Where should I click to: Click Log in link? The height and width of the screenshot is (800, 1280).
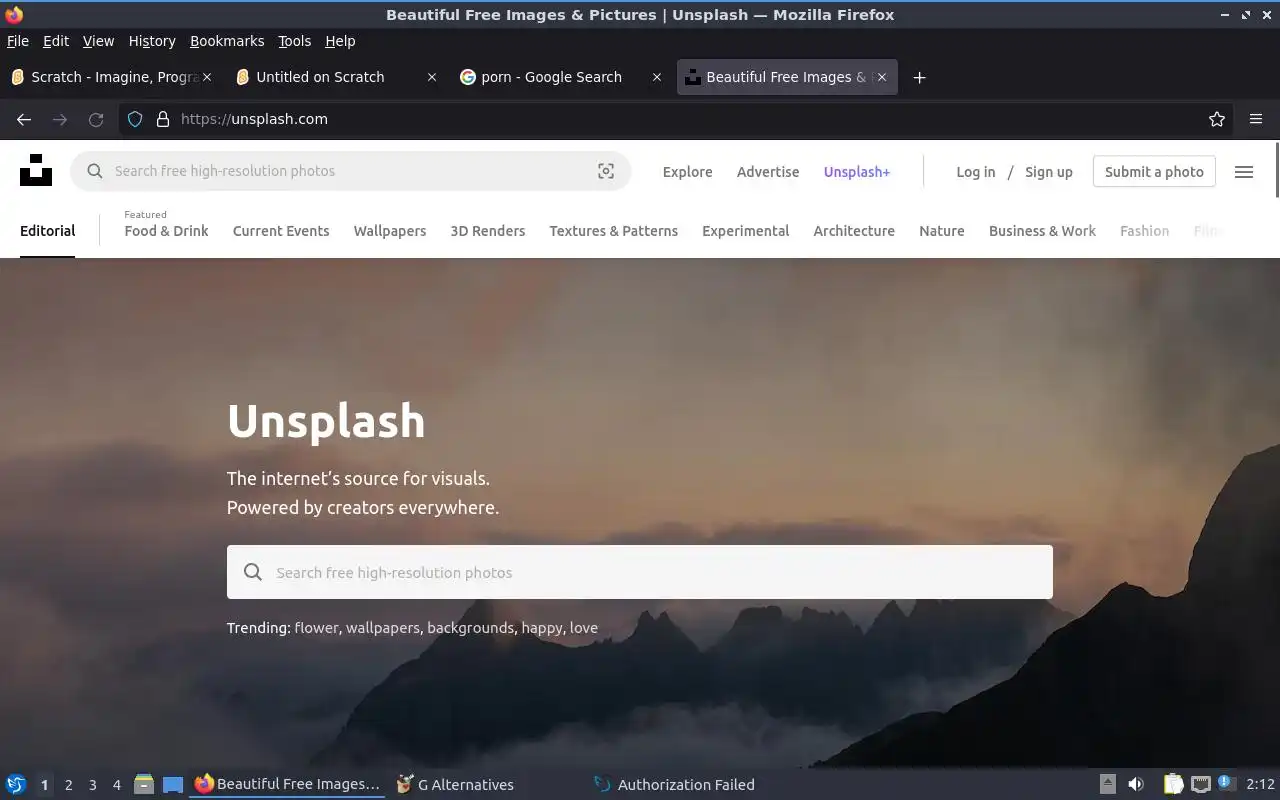coord(976,172)
